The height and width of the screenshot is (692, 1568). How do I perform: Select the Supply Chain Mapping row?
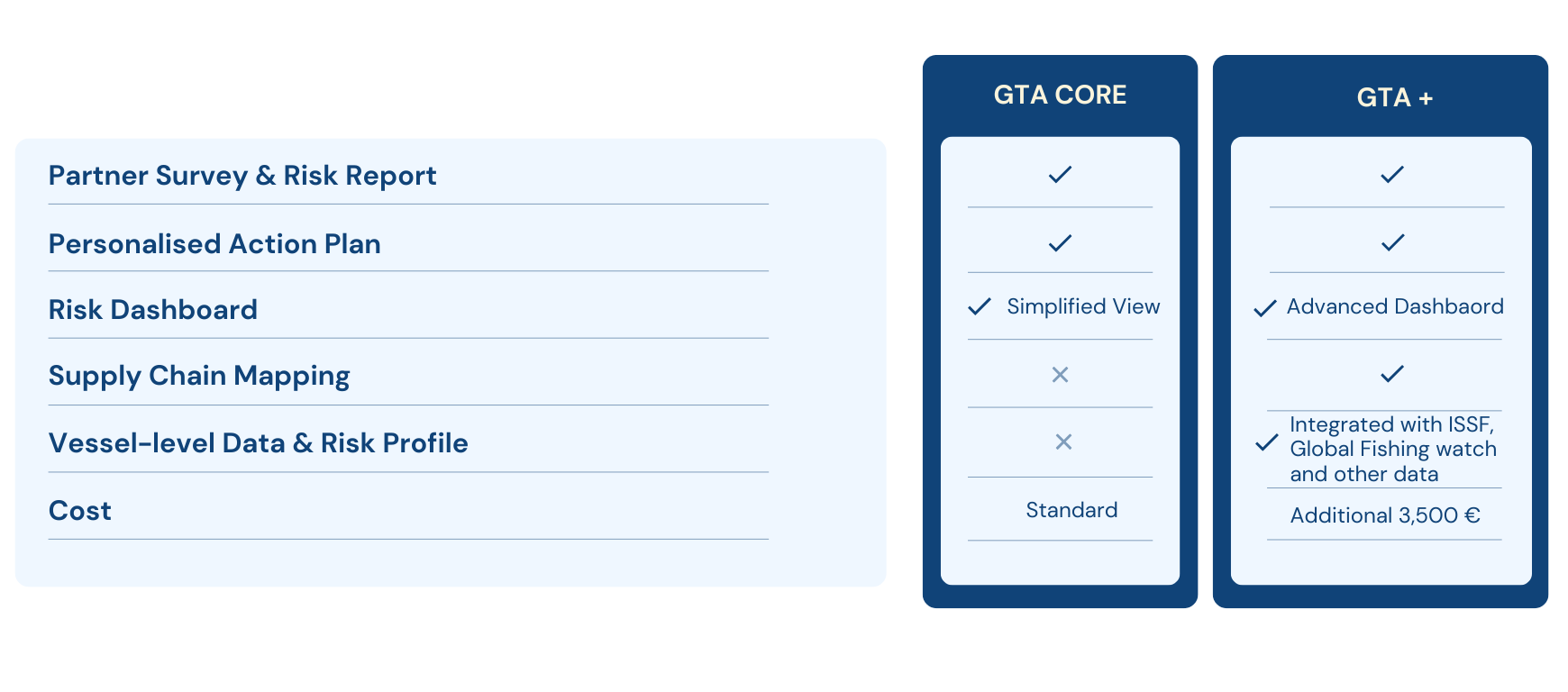coord(199,376)
